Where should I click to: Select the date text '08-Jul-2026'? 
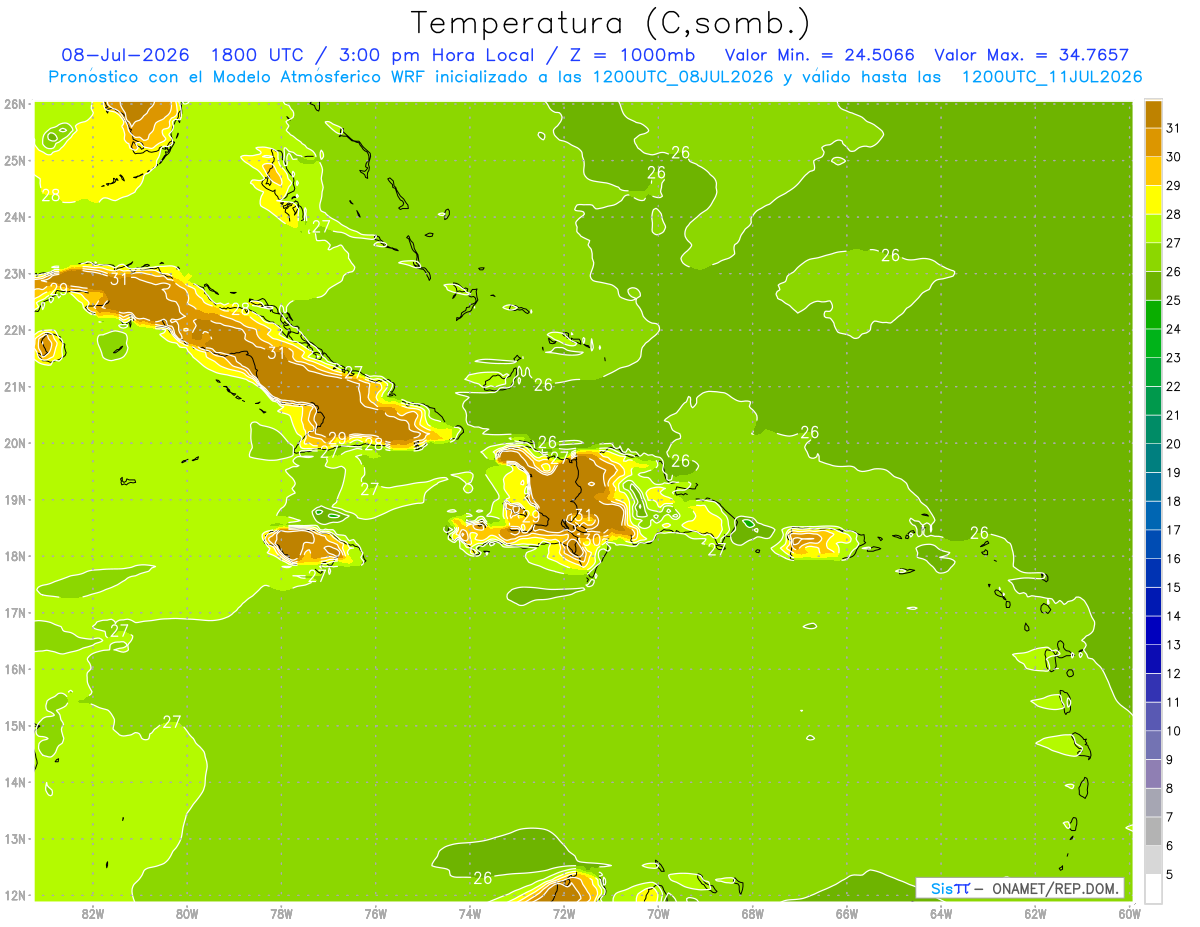point(126,55)
